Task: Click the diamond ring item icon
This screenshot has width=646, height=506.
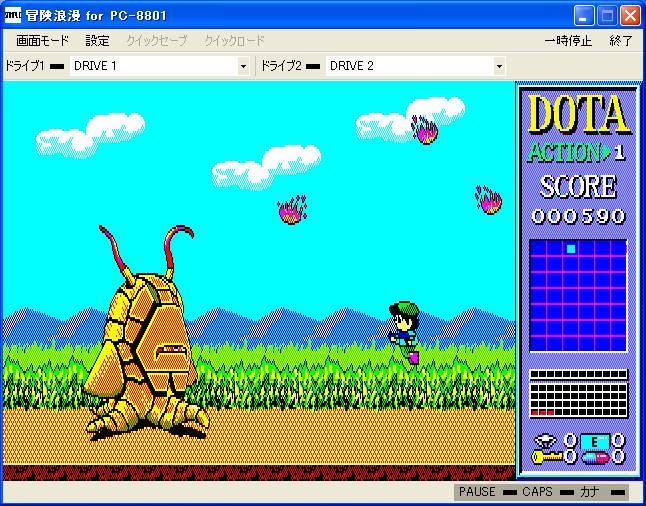Action: [545, 441]
